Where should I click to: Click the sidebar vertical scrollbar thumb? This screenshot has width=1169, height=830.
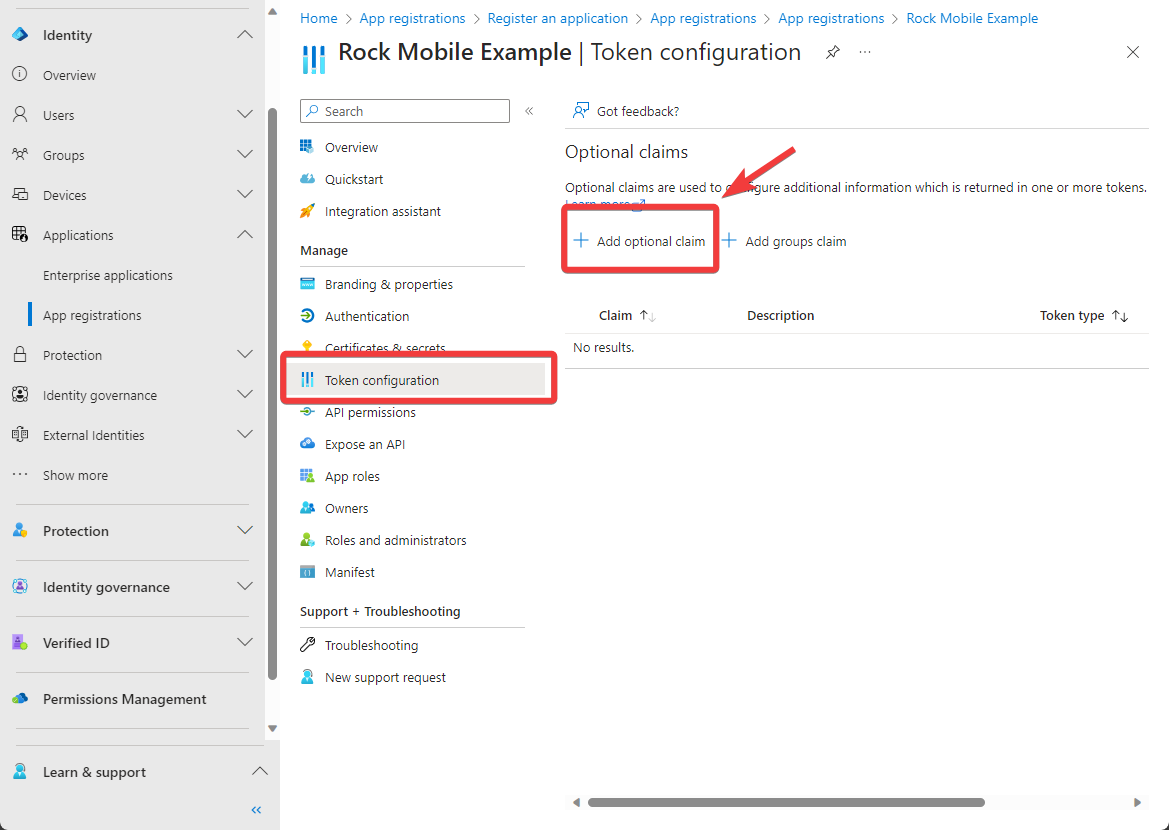[272, 394]
